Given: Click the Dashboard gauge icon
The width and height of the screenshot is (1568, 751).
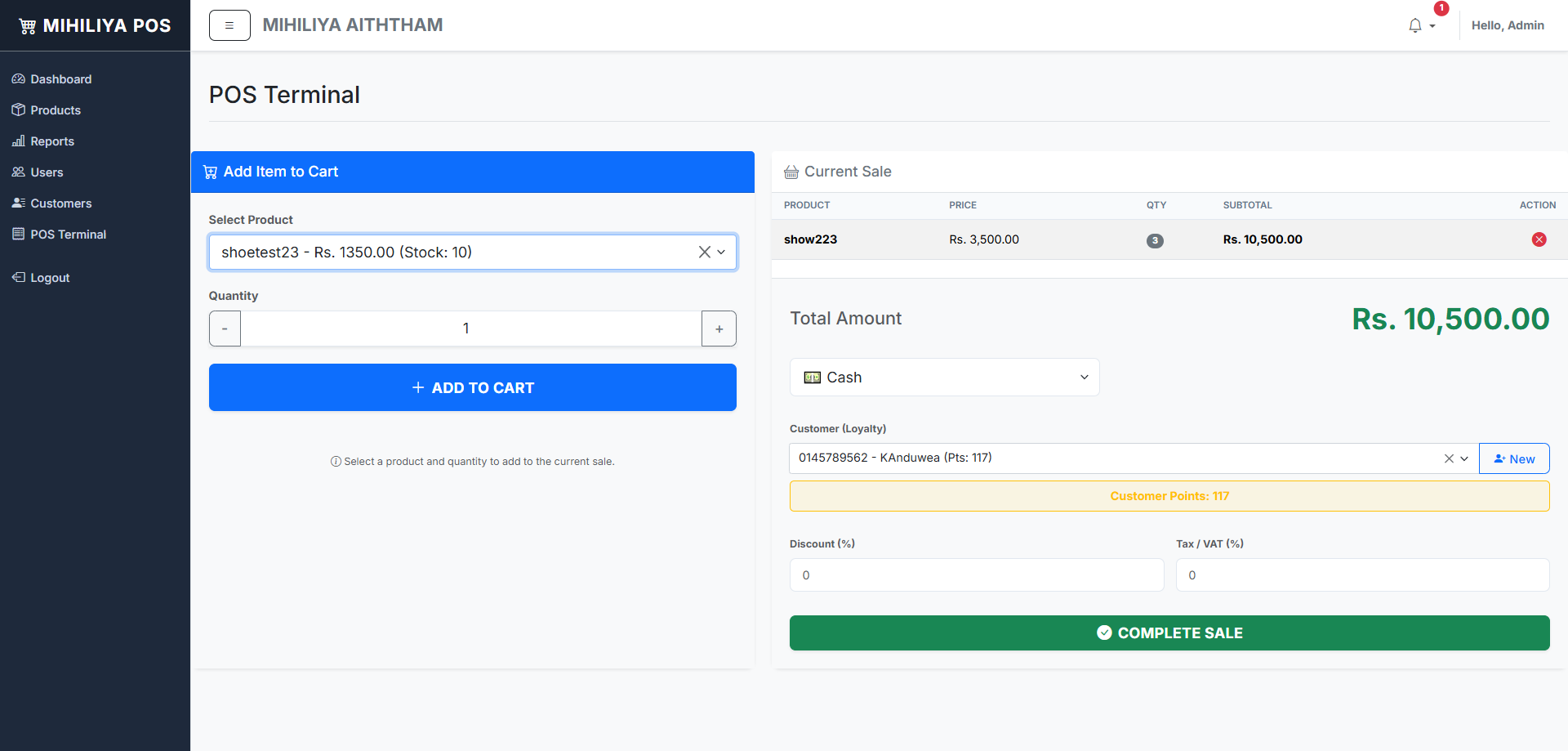Looking at the screenshot, I should click(x=19, y=78).
